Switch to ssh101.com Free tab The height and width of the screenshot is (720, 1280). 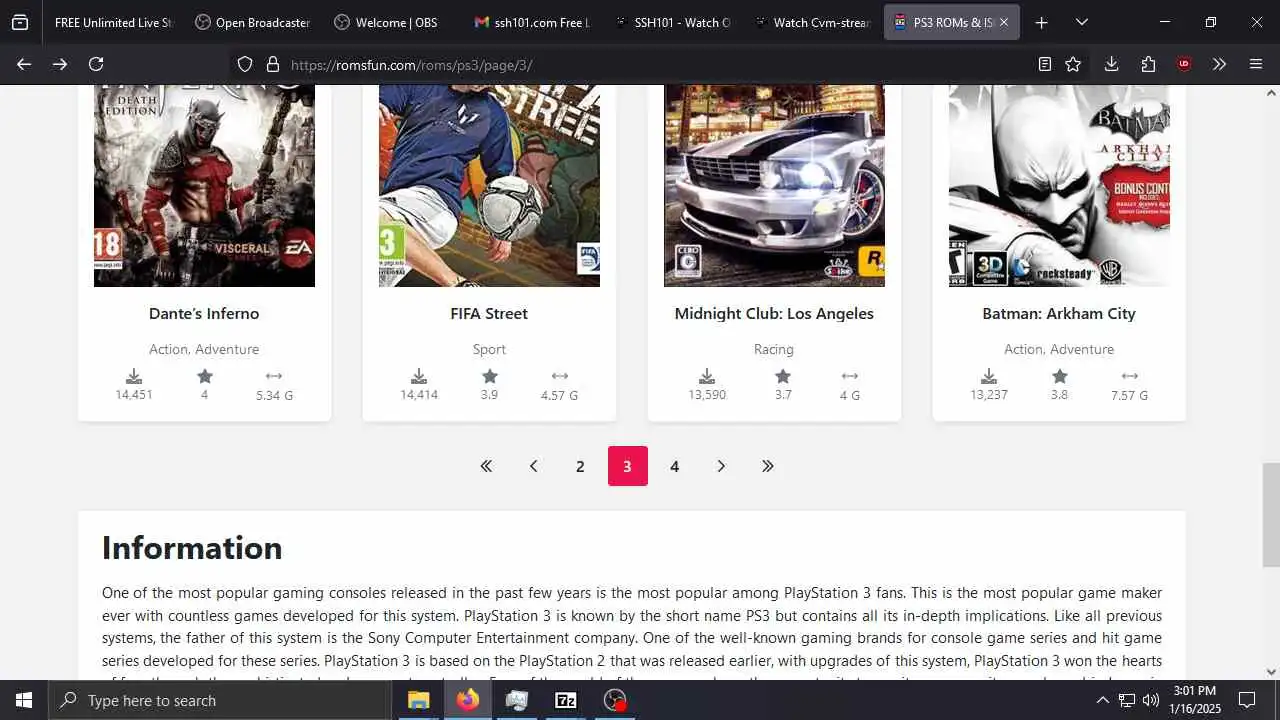pos(532,22)
